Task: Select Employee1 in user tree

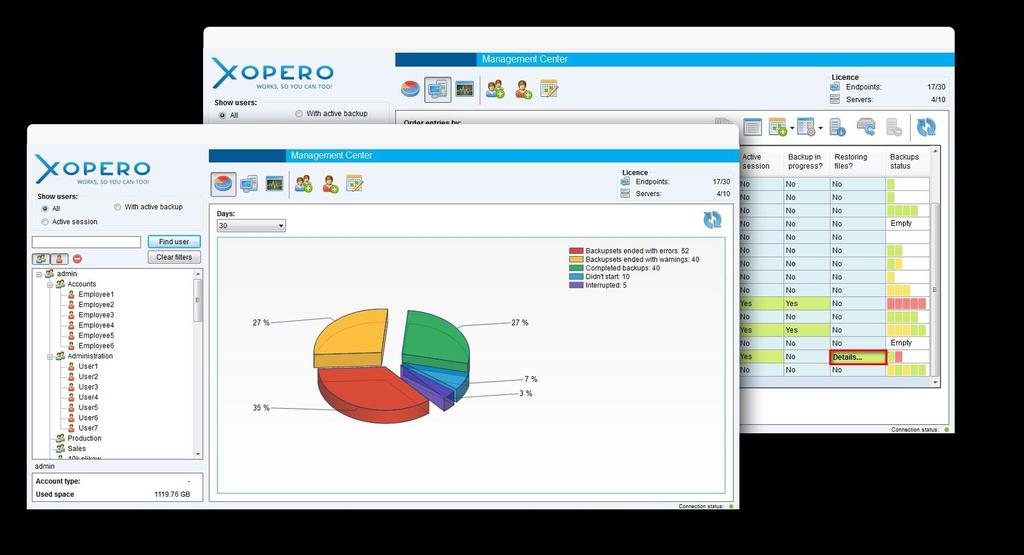Action: 96,294
